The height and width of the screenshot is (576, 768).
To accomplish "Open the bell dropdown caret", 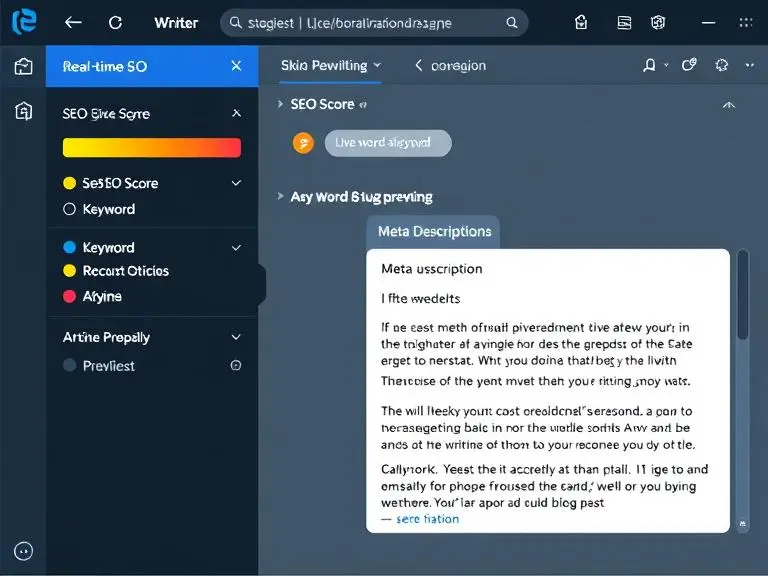I will (666, 65).
